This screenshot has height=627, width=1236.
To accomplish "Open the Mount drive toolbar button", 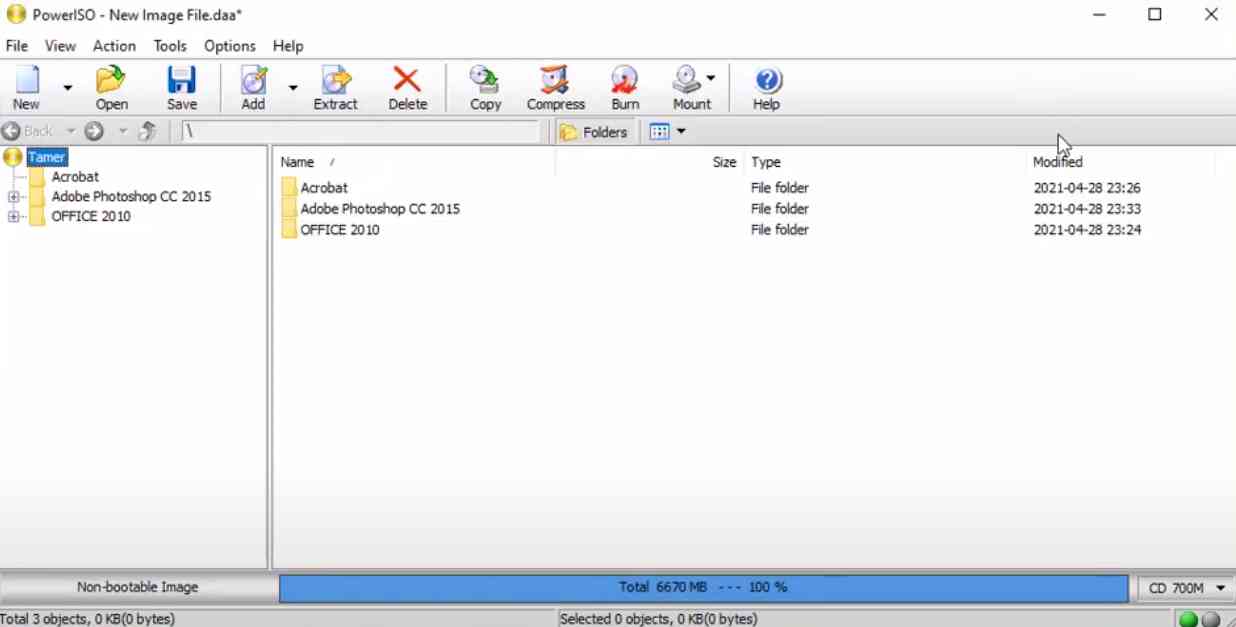I will [692, 88].
